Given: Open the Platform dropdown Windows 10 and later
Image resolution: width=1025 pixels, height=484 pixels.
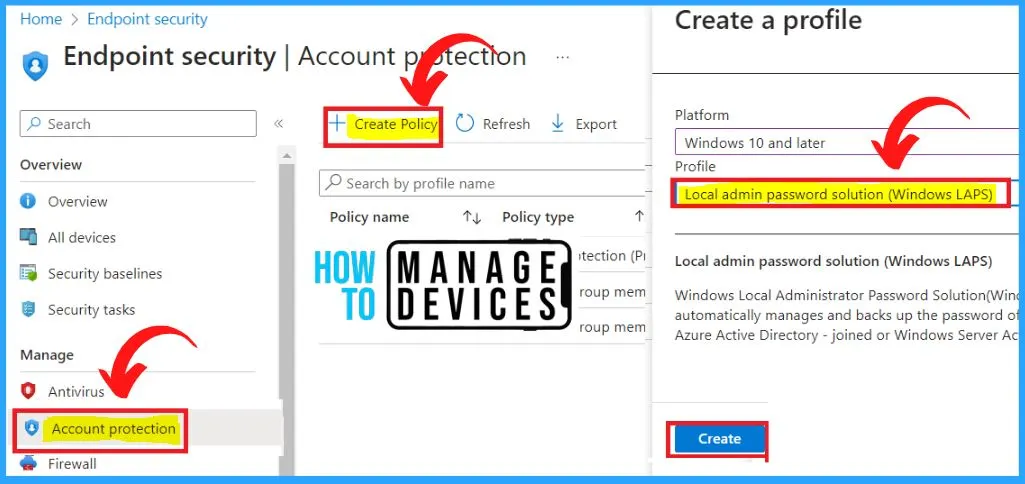Looking at the screenshot, I should click(x=847, y=142).
